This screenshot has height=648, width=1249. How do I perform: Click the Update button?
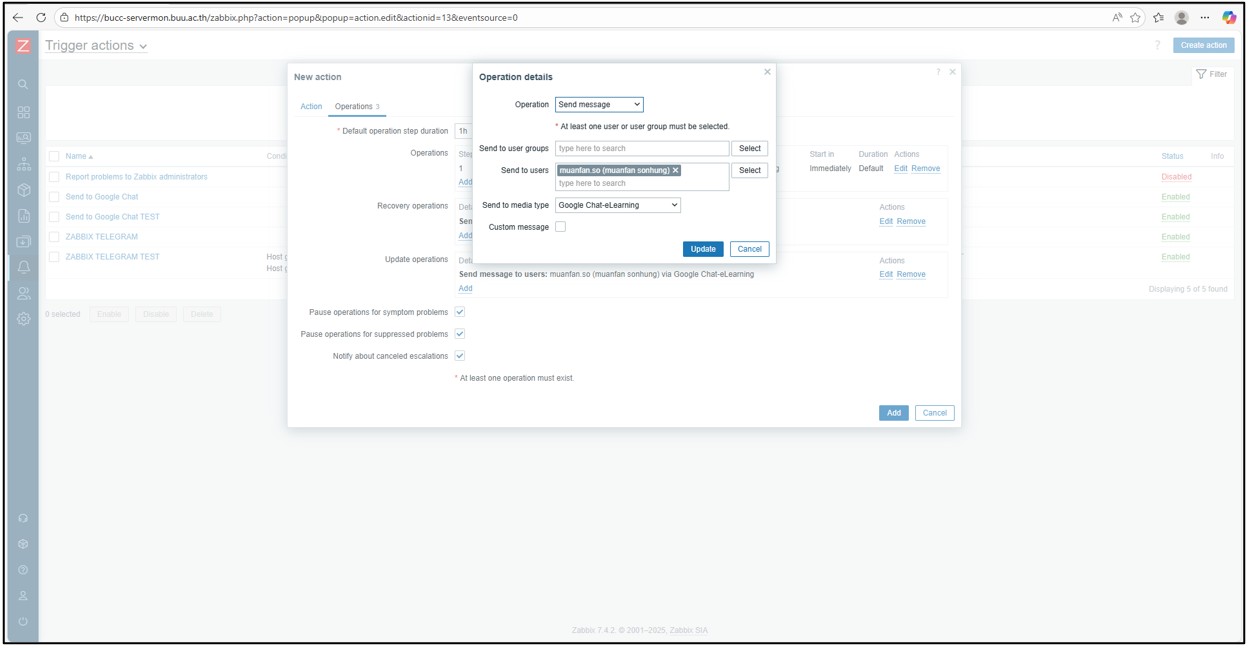[x=703, y=249]
